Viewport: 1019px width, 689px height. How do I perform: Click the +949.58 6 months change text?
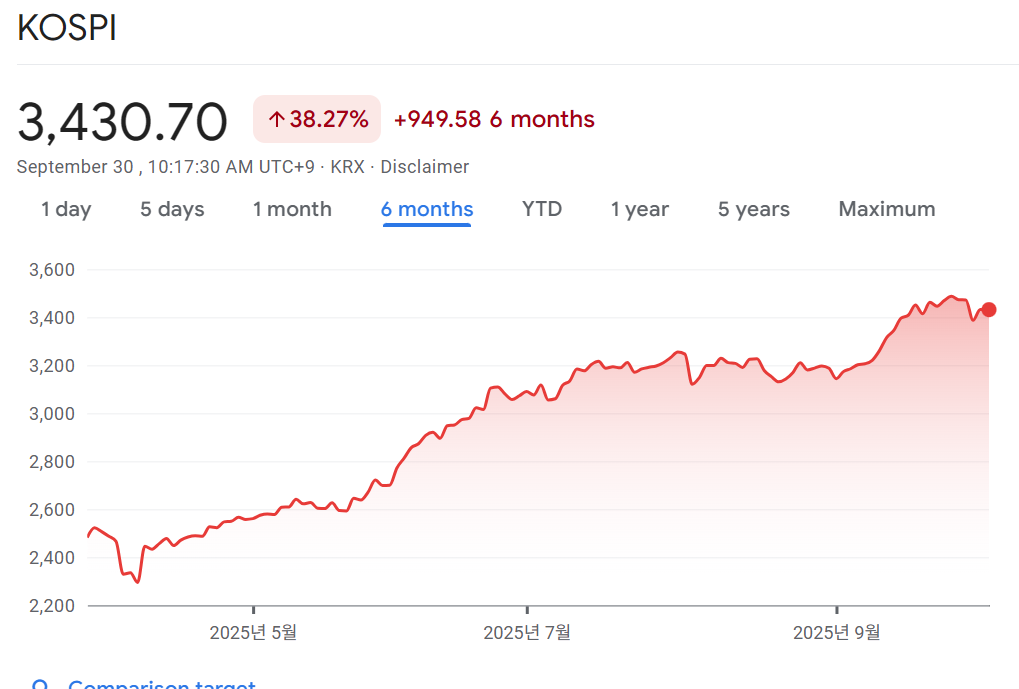(494, 120)
